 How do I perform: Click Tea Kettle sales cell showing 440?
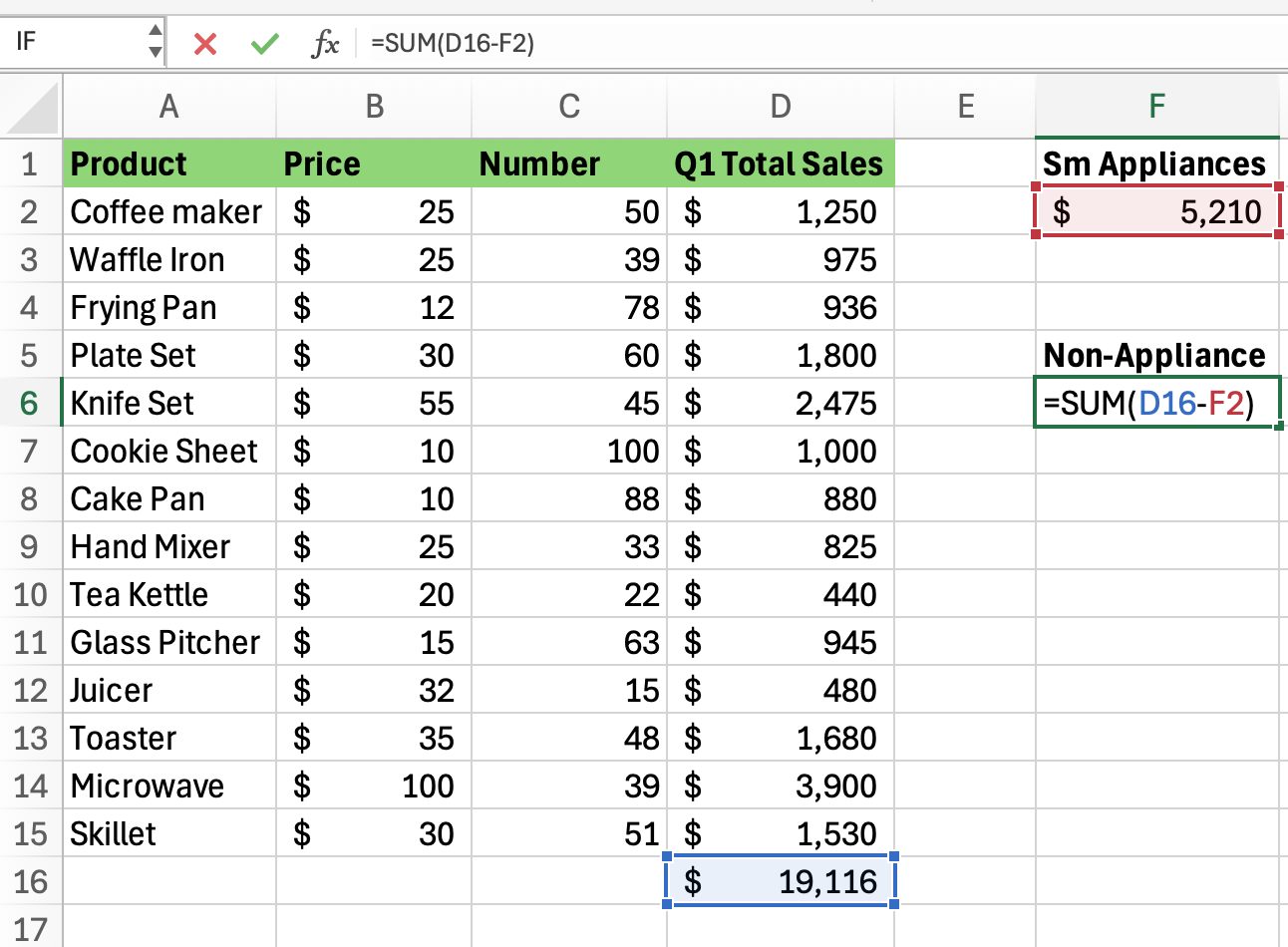point(781,594)
